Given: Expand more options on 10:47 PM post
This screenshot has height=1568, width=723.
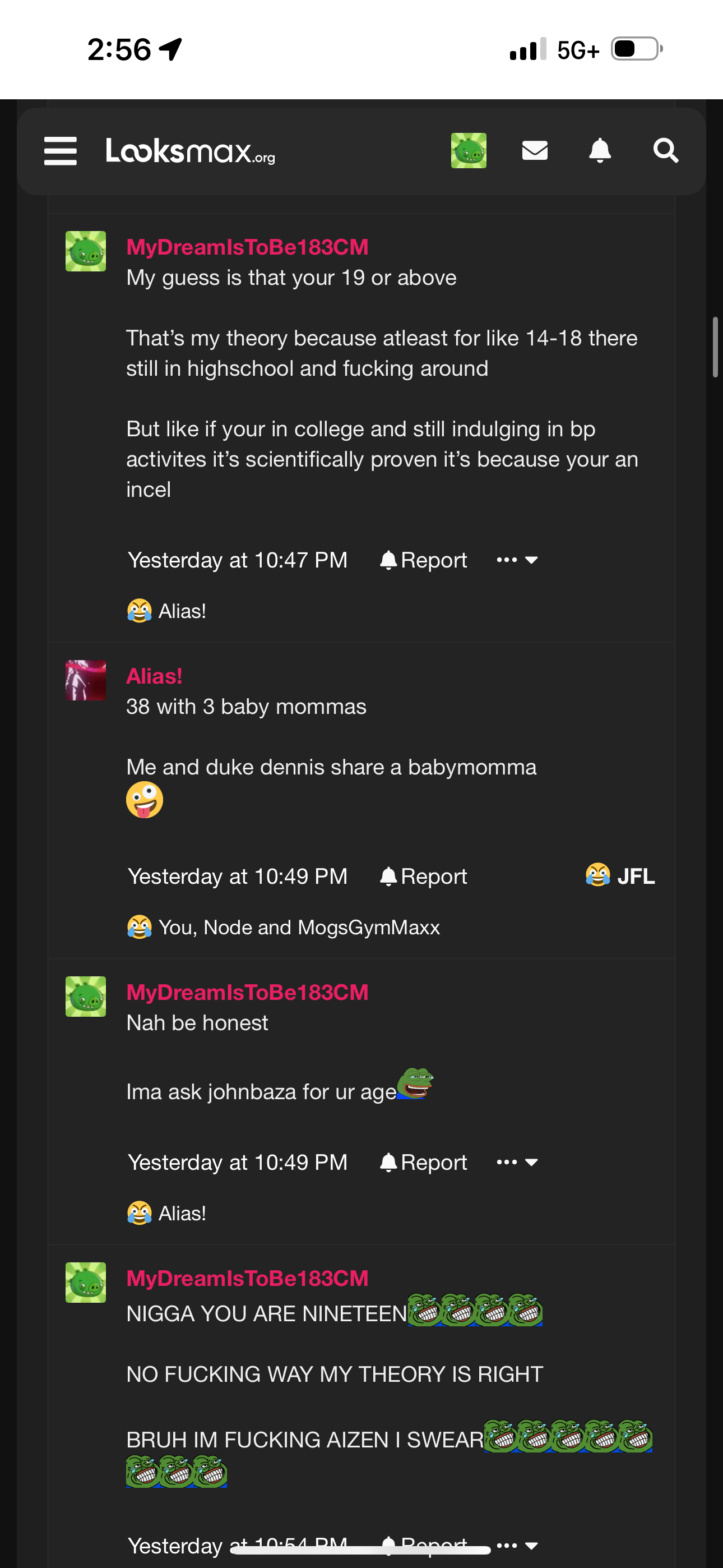Looking at the screenshot, I should [517, 560].
